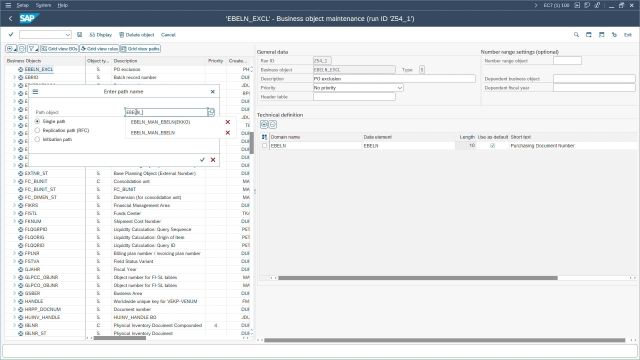Pick suggestion EBELN_MAN_EBELN without EKKO
The image size is (640, 360).
point(153,133)
